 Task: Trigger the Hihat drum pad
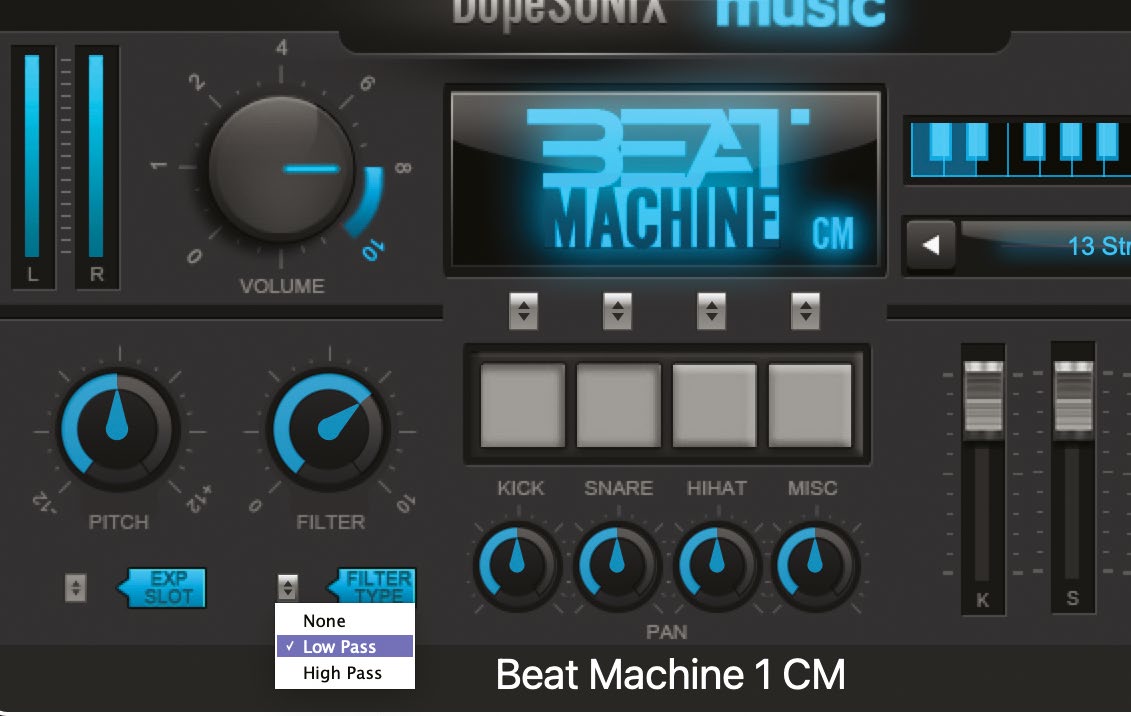[714, 405]
